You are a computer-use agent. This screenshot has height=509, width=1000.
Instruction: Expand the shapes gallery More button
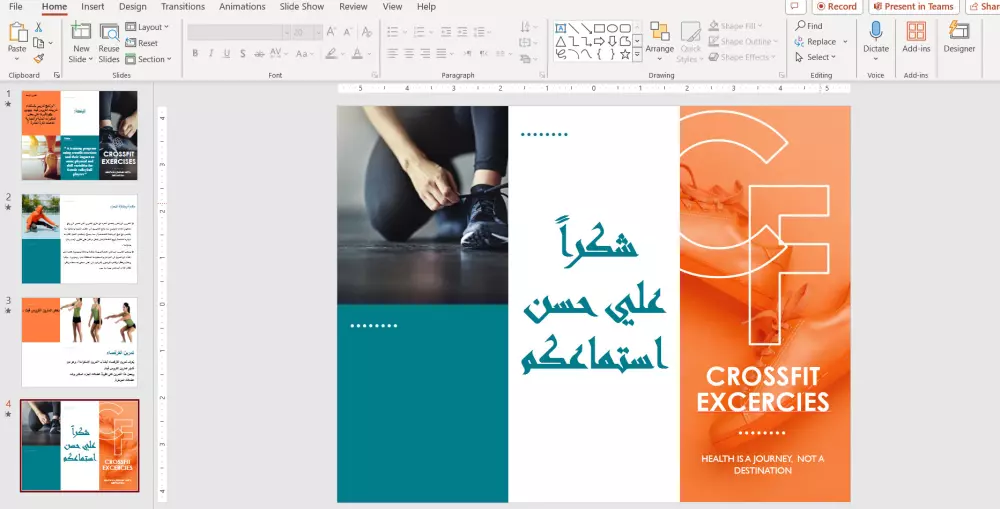pos(637,55)
